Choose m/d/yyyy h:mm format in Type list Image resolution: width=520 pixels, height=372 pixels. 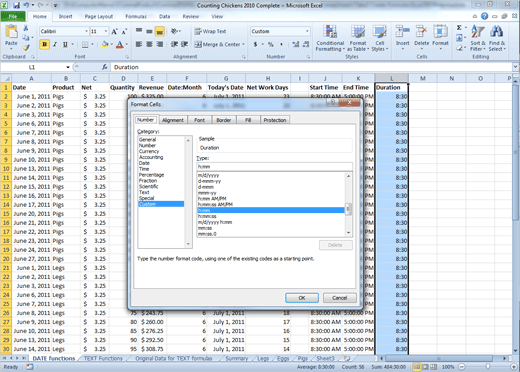[215, 222]
